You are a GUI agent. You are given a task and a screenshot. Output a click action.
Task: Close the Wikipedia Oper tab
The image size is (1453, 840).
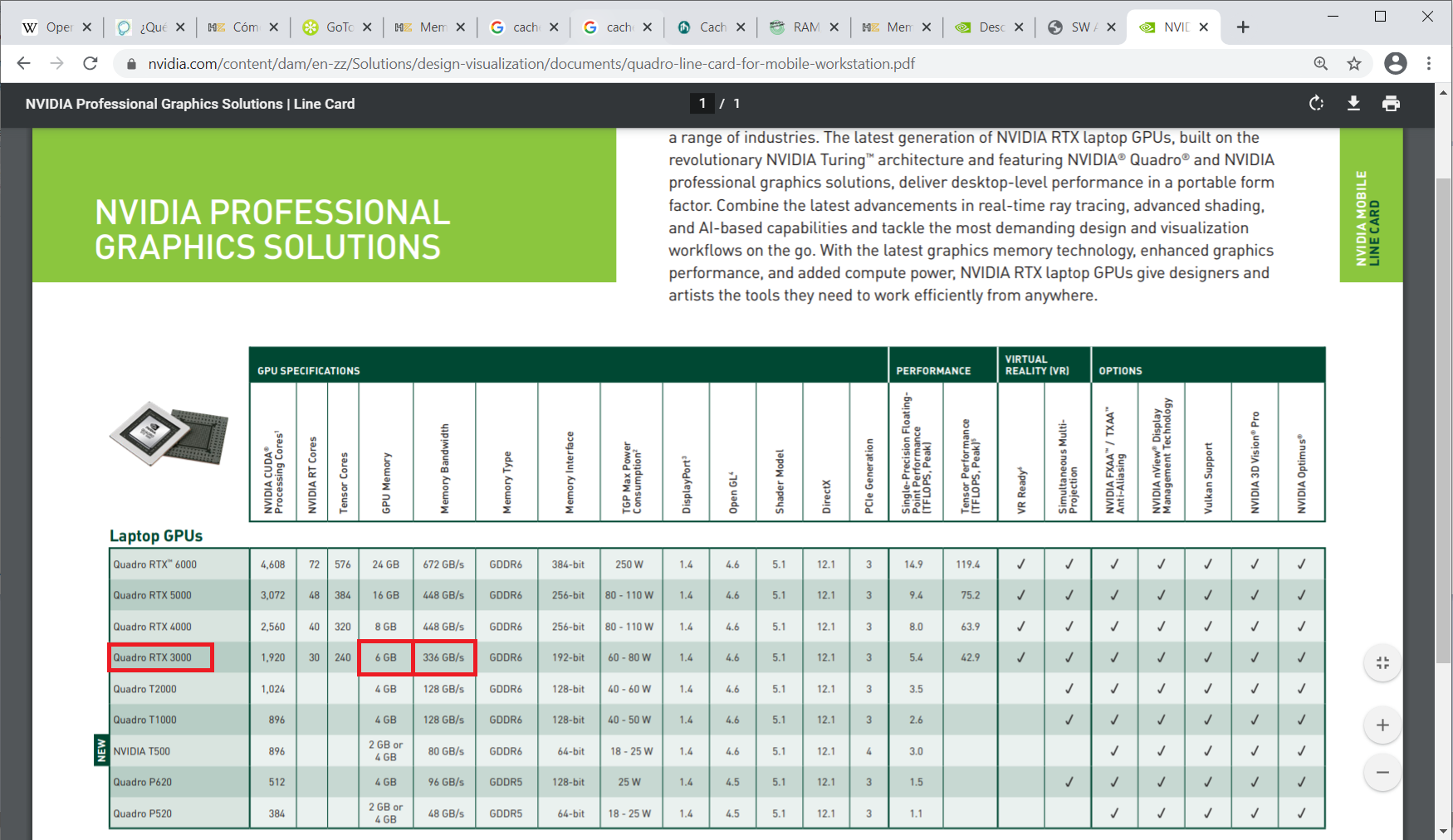tap(86, 27)
